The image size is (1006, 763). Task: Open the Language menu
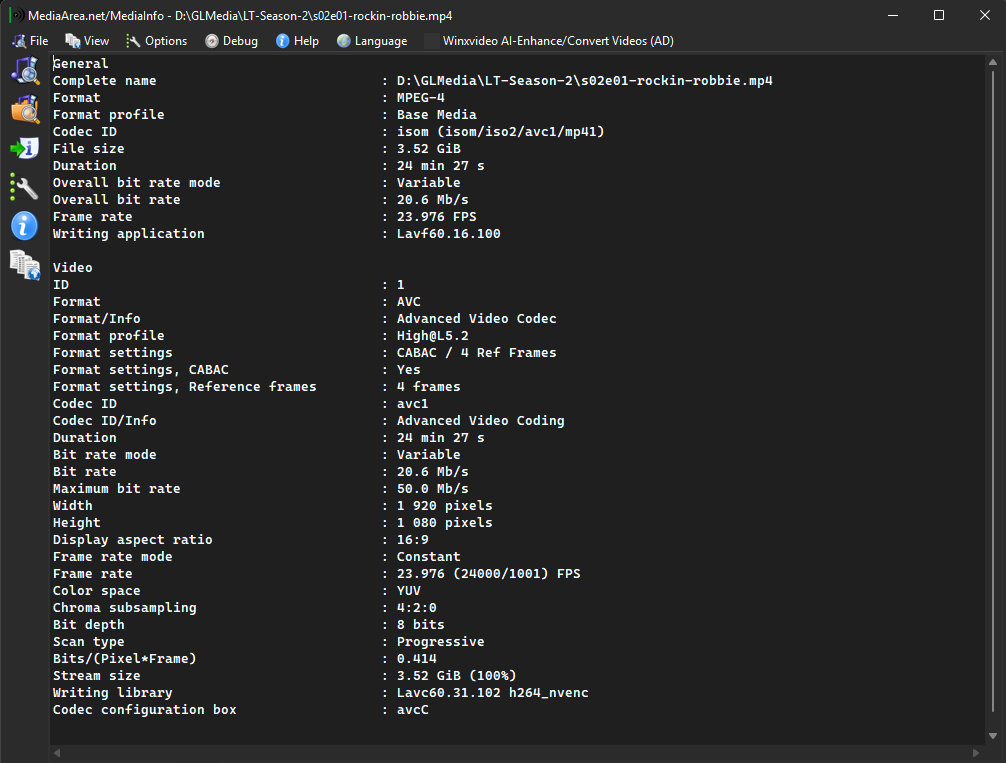372,41
